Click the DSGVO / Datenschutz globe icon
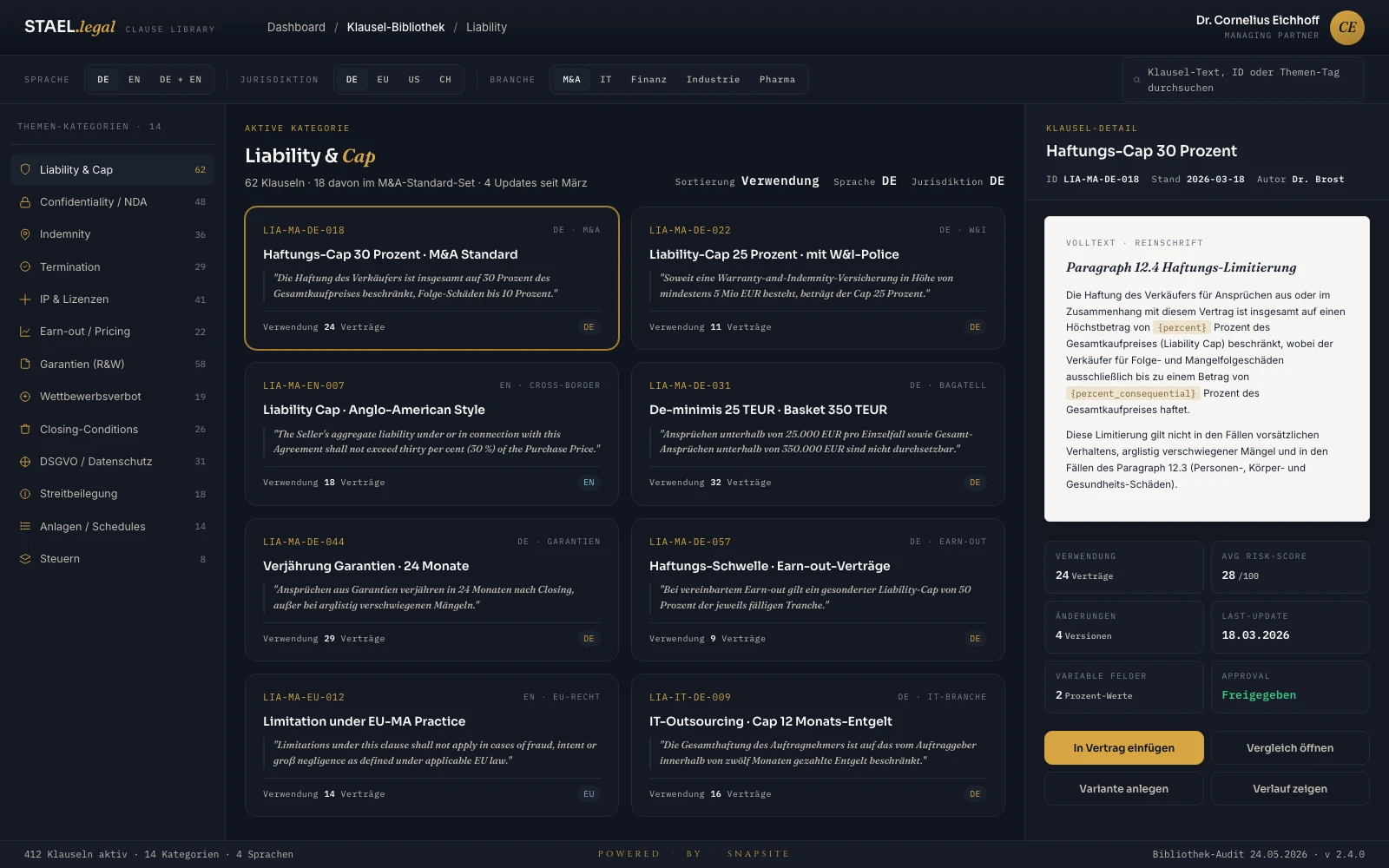This screenshot has width=1389, height=868. pos(25,462)
